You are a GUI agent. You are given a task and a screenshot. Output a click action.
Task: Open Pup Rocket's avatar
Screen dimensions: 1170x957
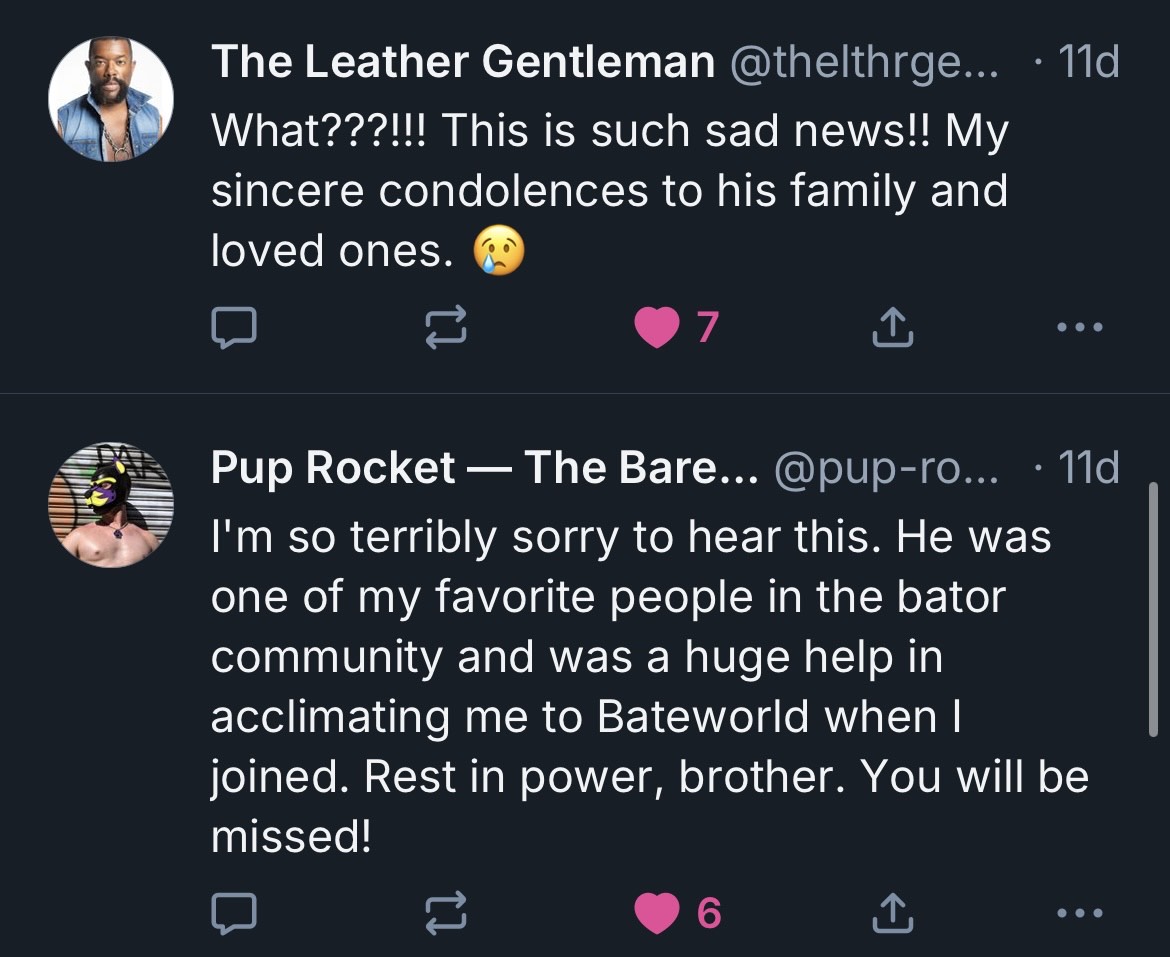[111, 505]
